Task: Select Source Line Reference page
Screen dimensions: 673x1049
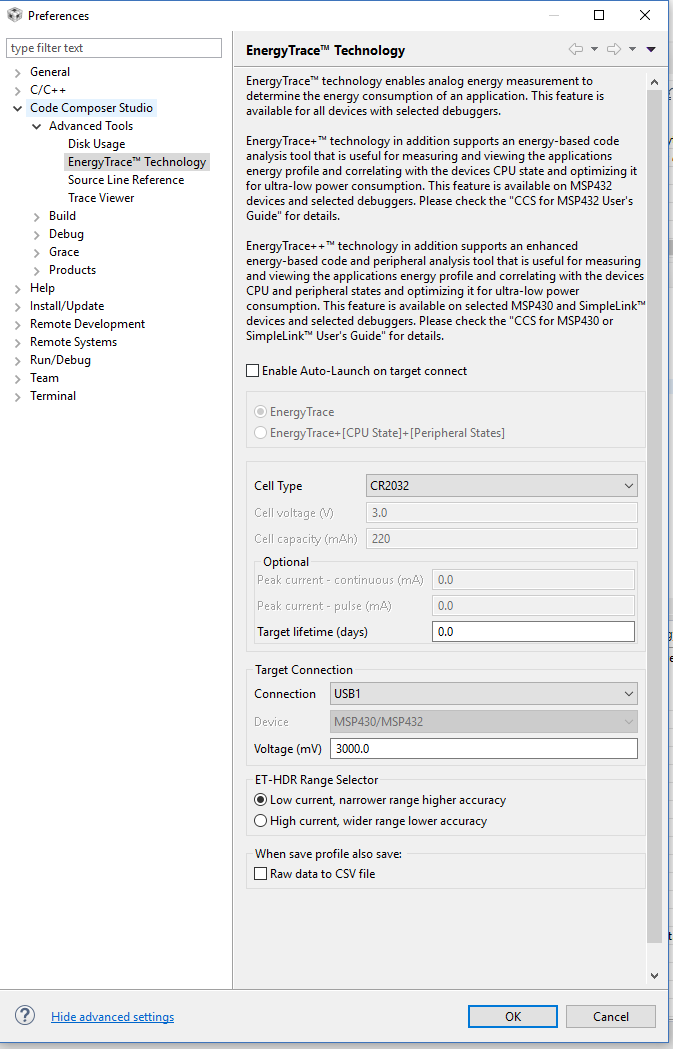Action: [x=126, y=180]
